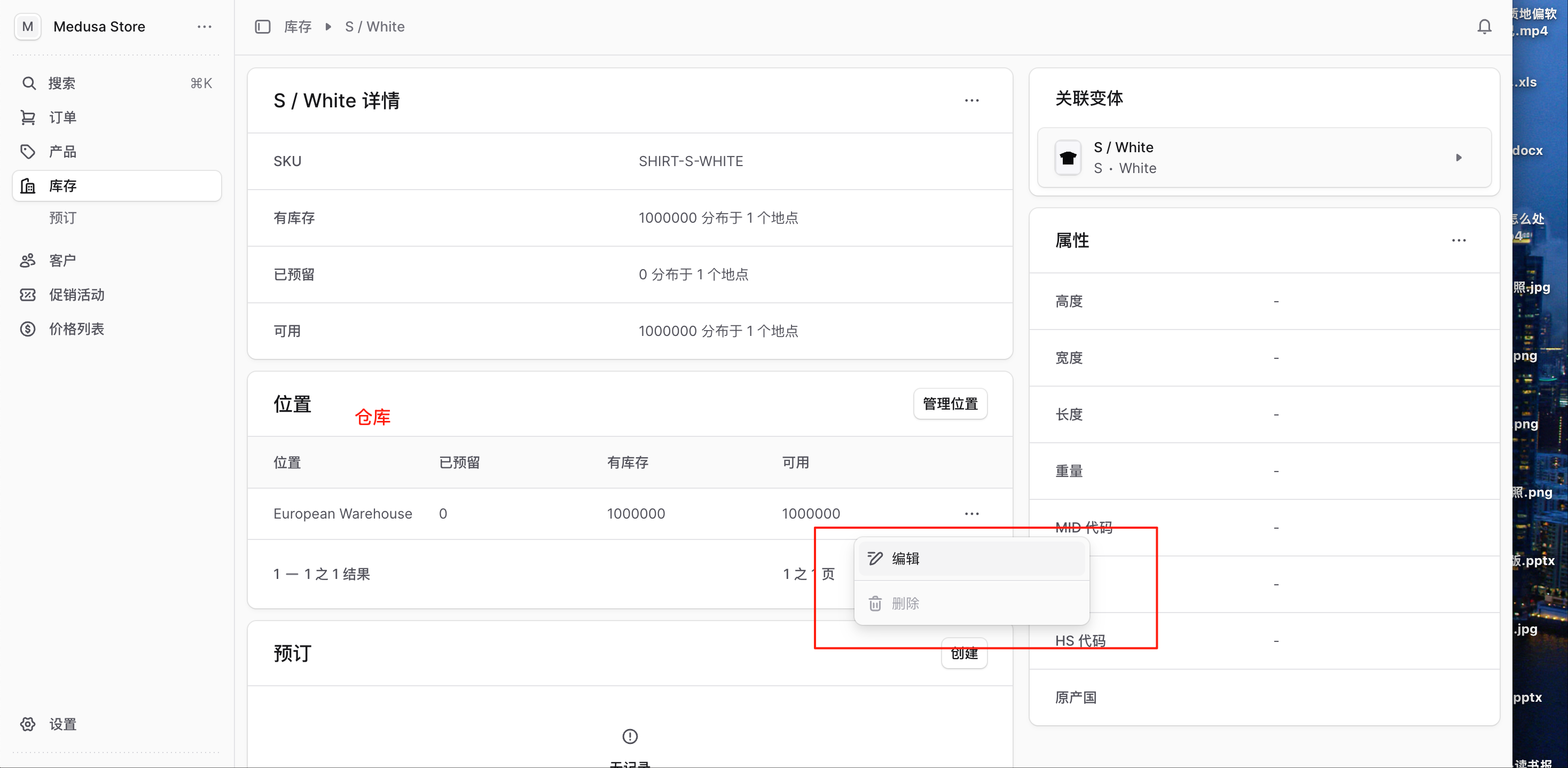
Task: Click the search magnifier icon
Action: pyautogui.click(x=29, y=83)
